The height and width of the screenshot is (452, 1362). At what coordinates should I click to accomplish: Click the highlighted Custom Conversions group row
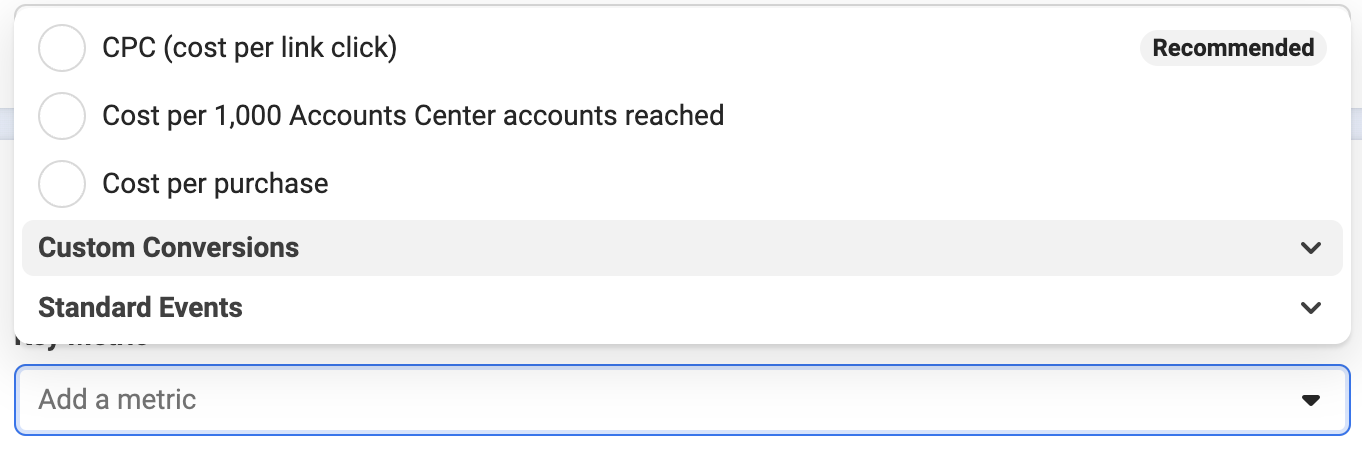pos(682,248)
